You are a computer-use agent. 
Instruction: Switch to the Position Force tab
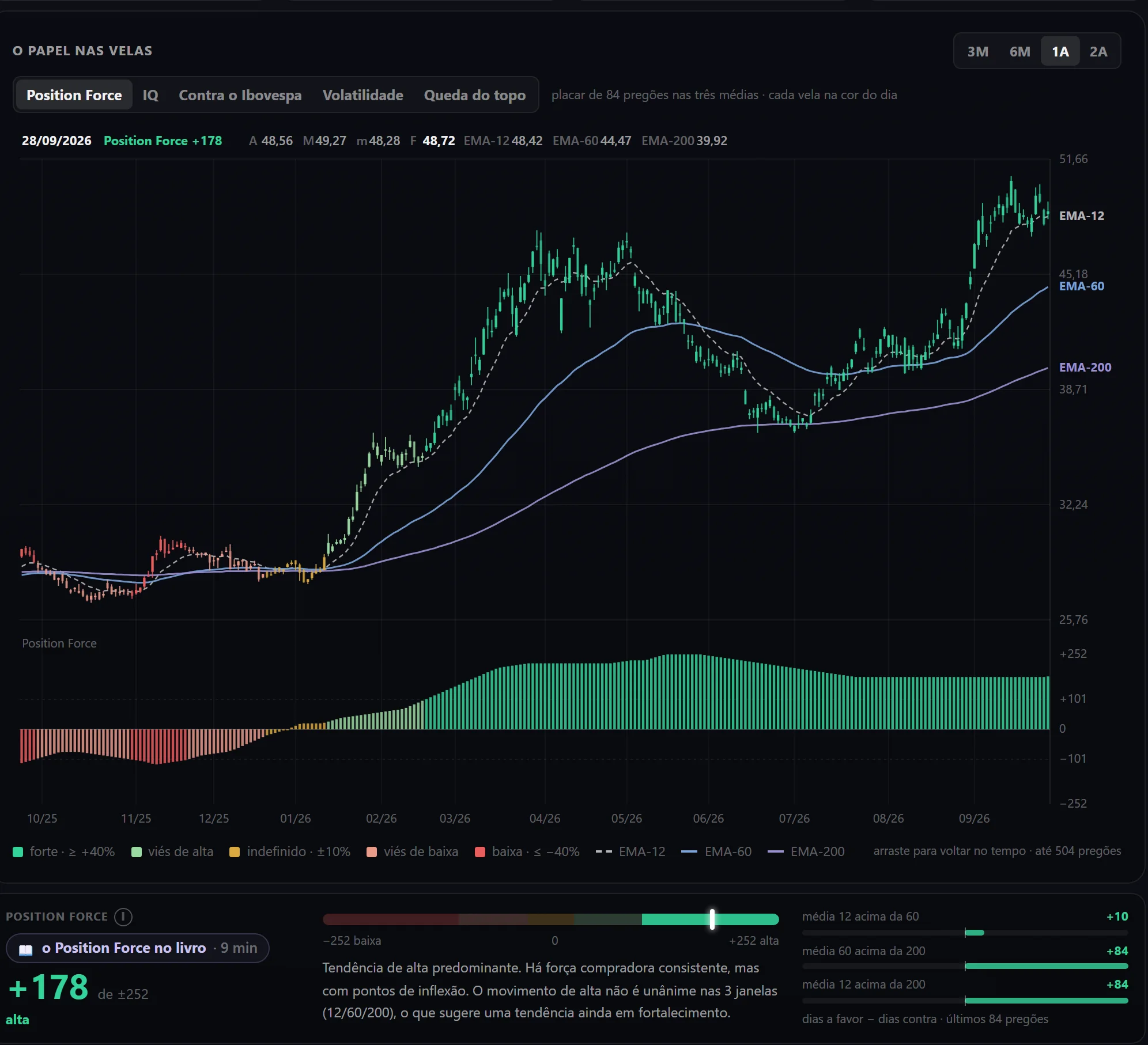tap(74, 95)
